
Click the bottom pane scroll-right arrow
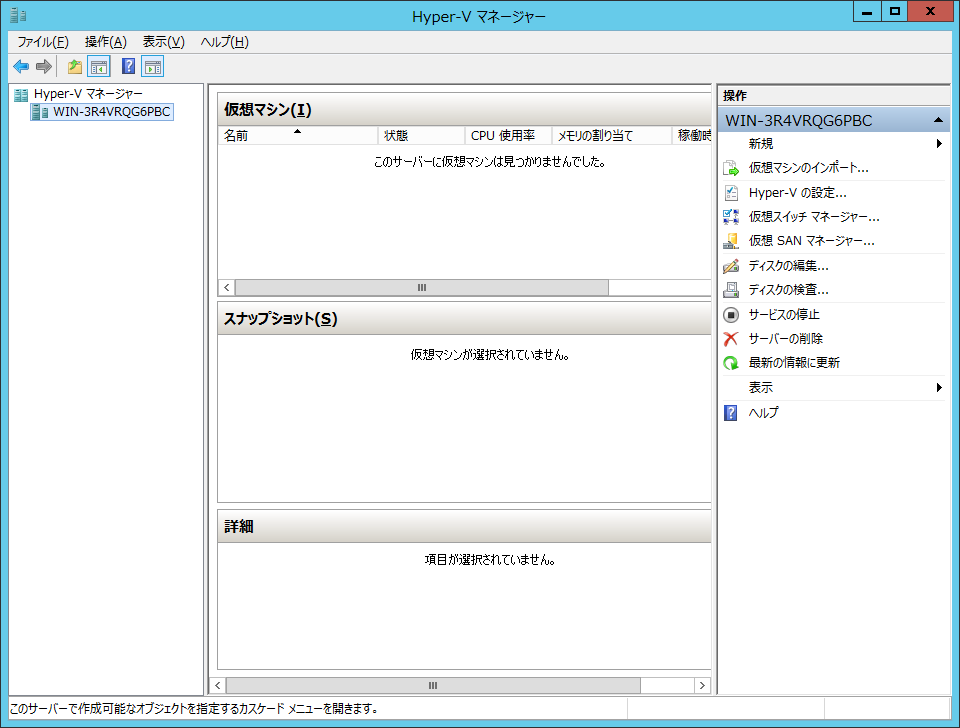pos(702,686)
